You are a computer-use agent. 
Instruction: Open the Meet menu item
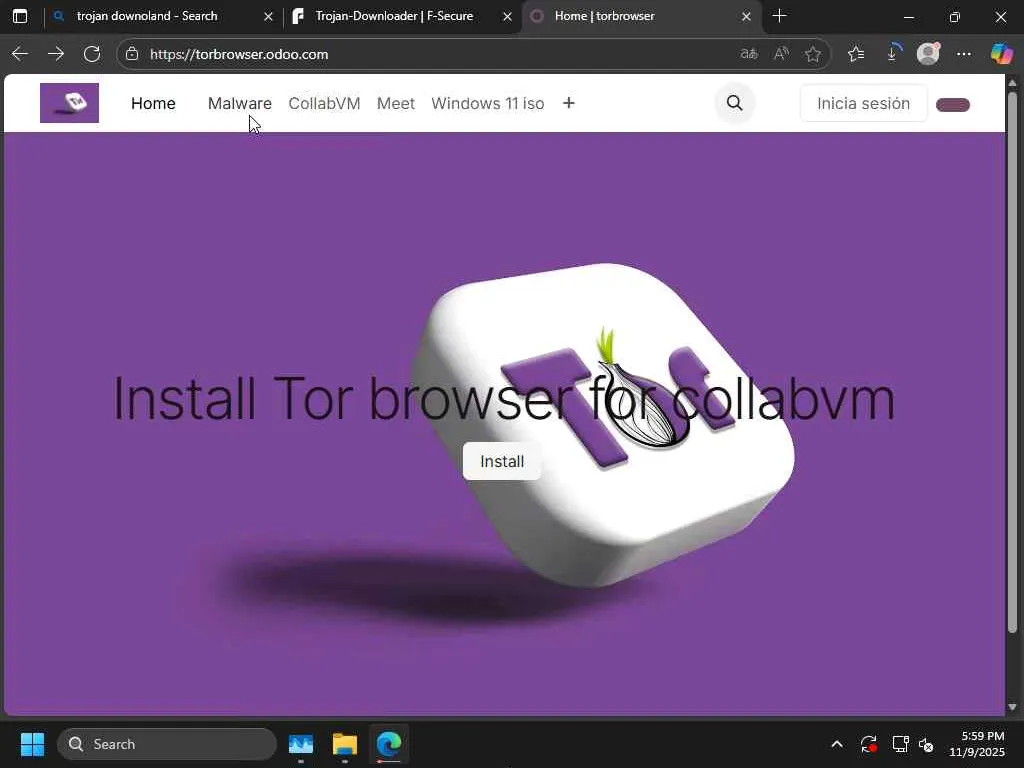click(x=396, y=103)
